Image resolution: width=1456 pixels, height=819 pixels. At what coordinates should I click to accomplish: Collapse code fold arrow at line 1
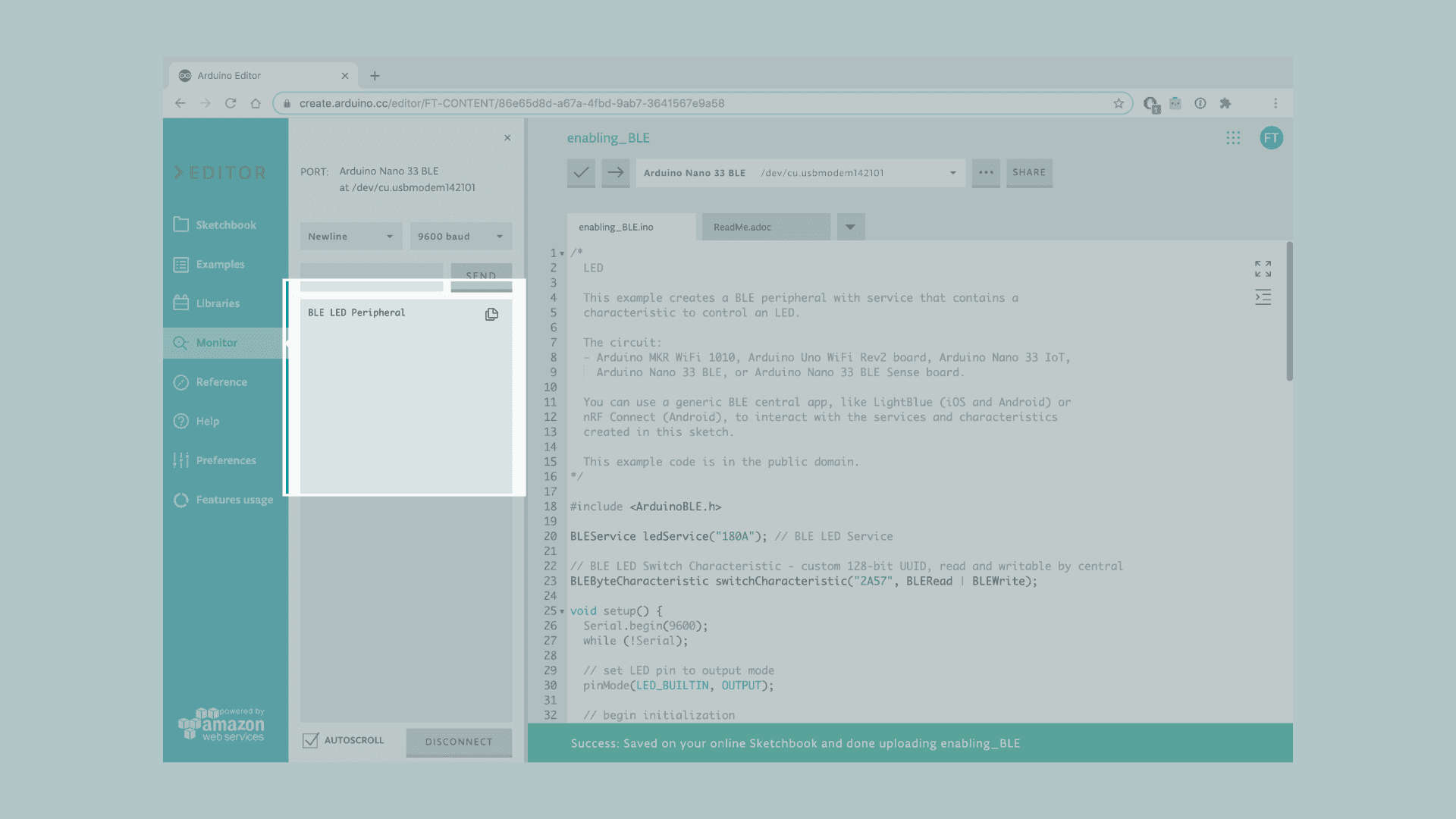(562, 254)
